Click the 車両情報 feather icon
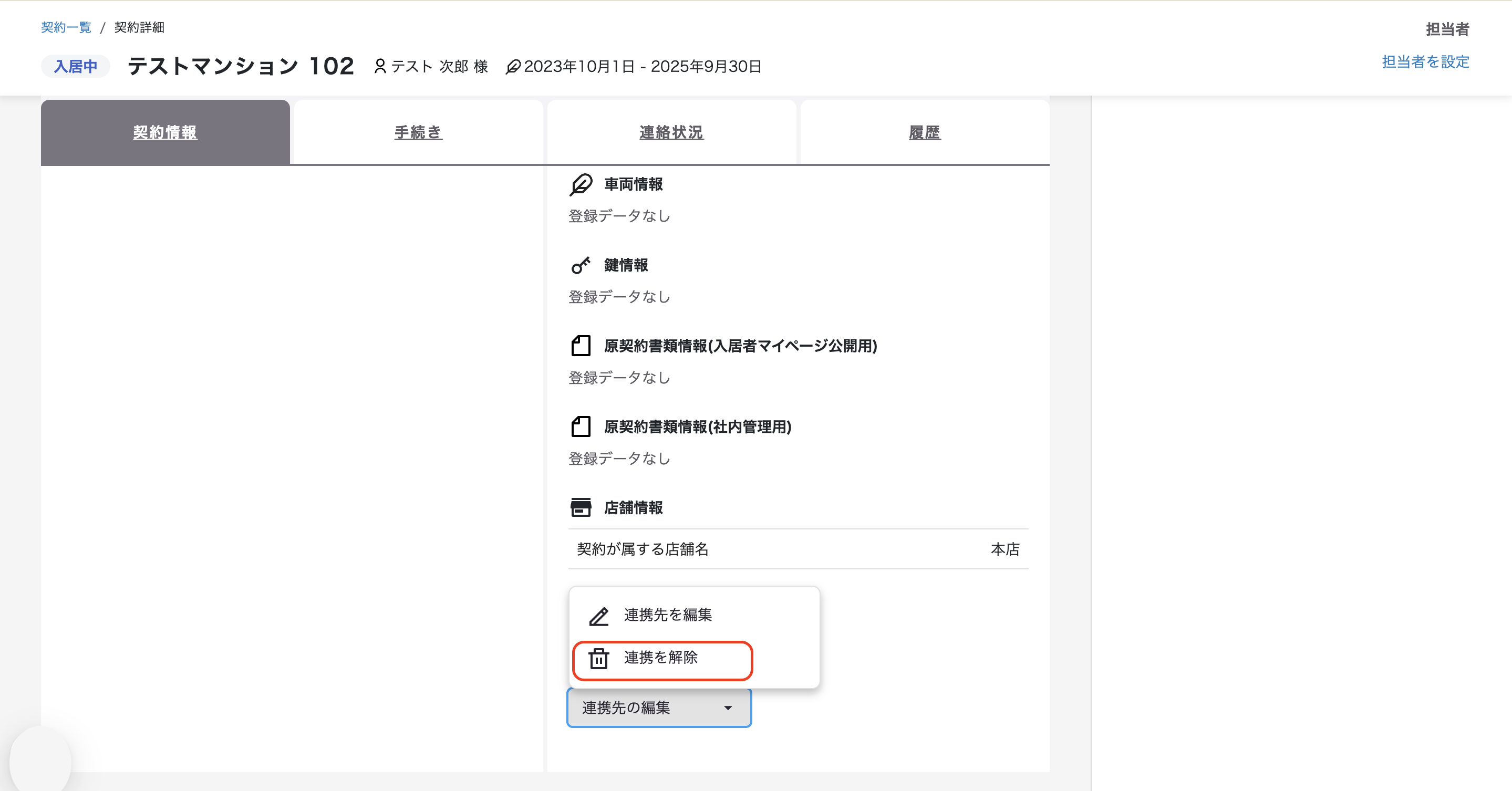Viewport: 1512px width, 791px height. coord(581,184)
